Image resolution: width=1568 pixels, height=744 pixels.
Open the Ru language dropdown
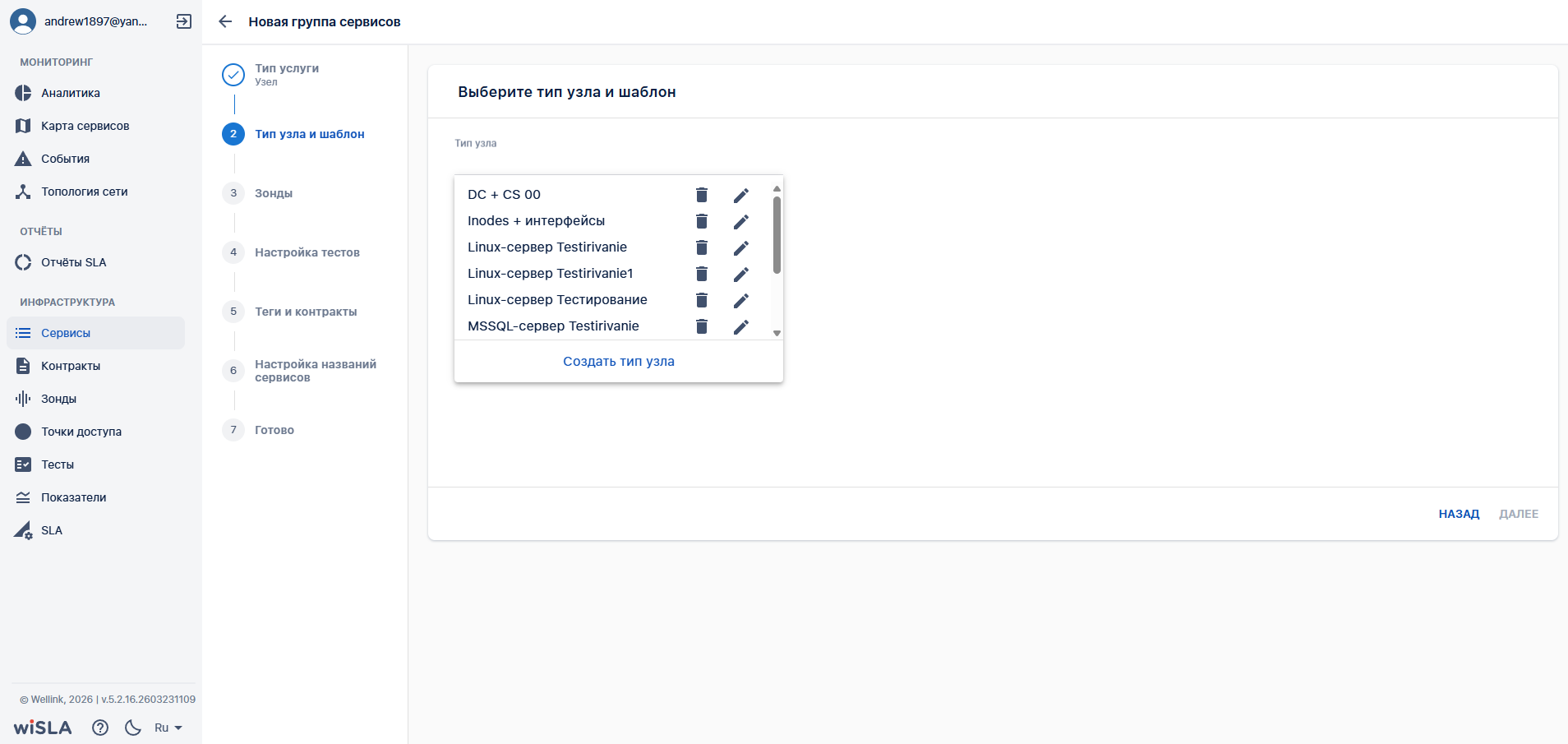(168, 728)
